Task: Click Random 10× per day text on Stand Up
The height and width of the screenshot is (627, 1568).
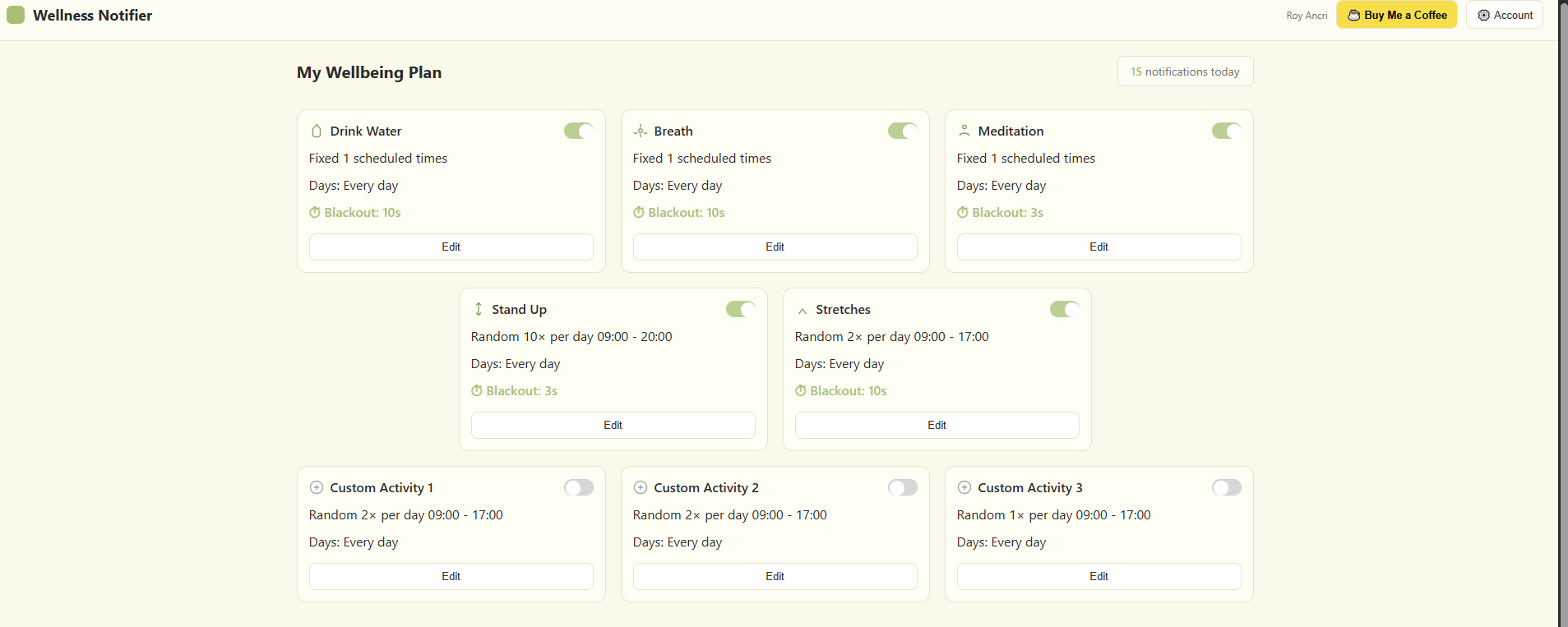Action: [x=571, y=336]
